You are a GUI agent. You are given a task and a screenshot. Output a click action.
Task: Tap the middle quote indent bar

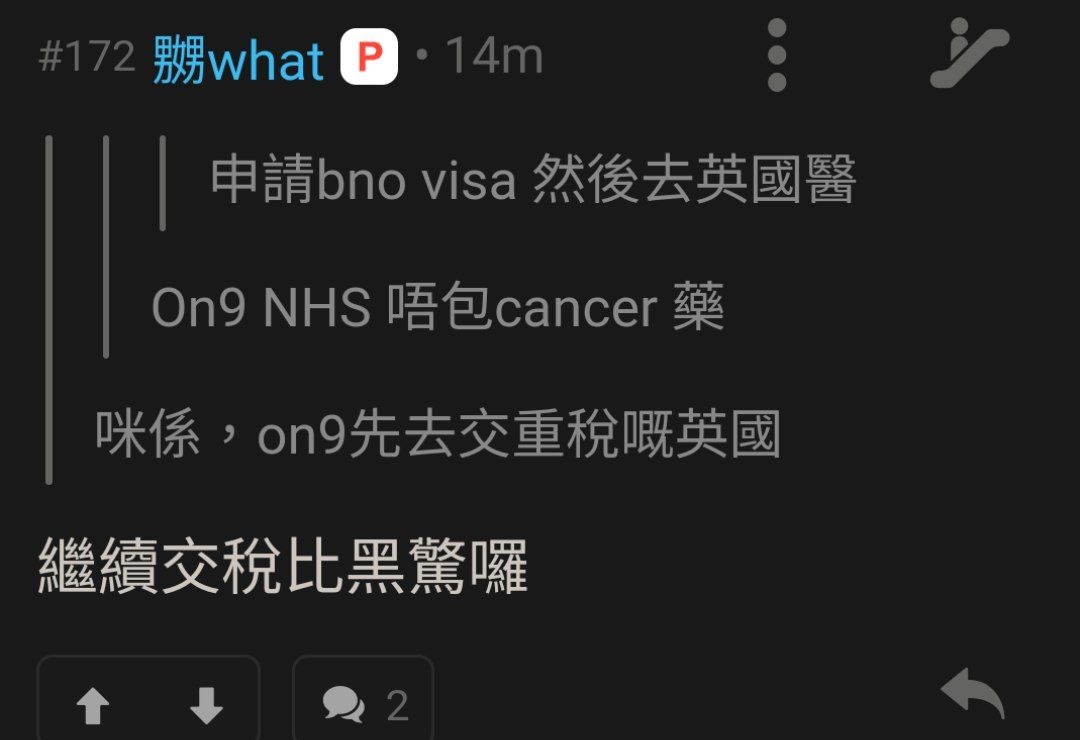105,247
